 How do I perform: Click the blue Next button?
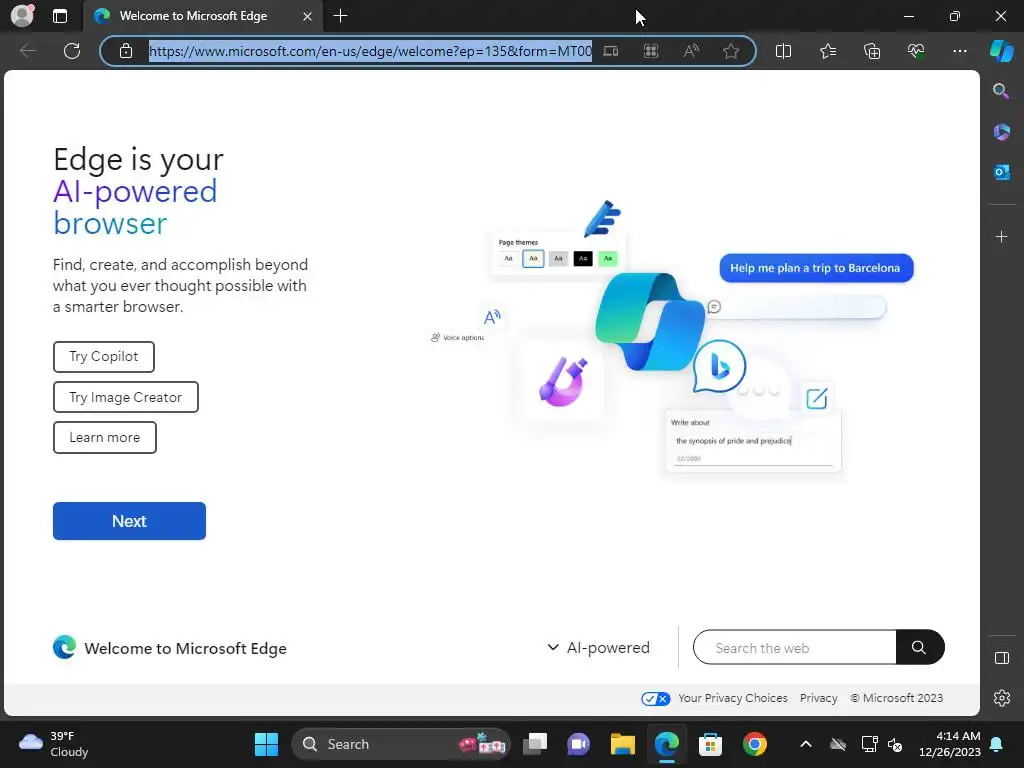[129, 521]
